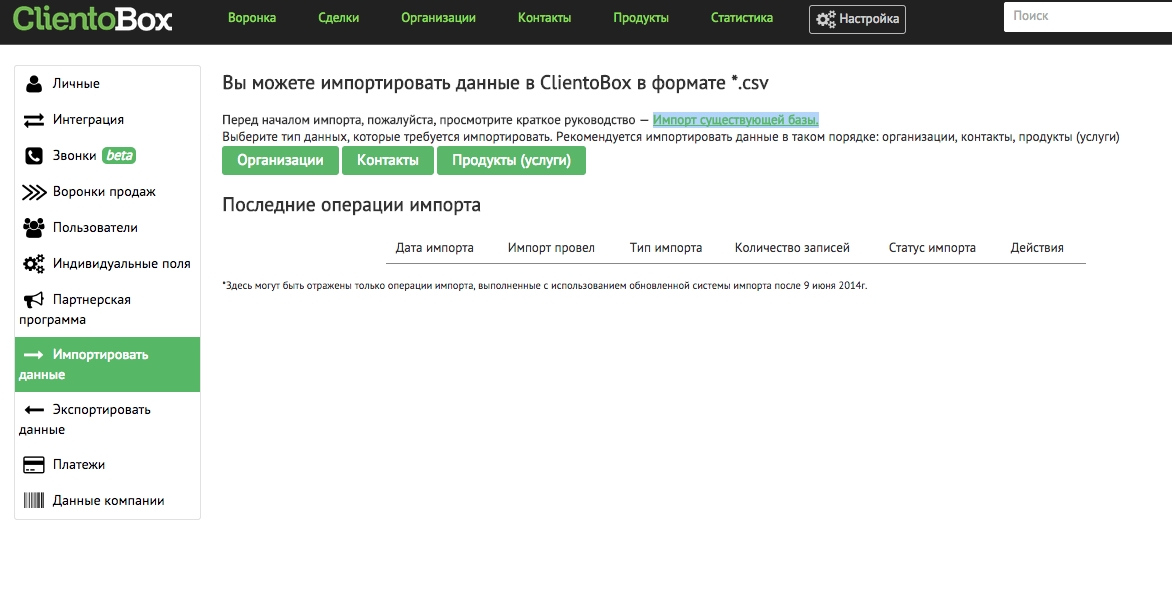Click the right-arrow icon beside Импортировать данные
The height and width of the screenshot is (592, 1172).
coord(34,355)
